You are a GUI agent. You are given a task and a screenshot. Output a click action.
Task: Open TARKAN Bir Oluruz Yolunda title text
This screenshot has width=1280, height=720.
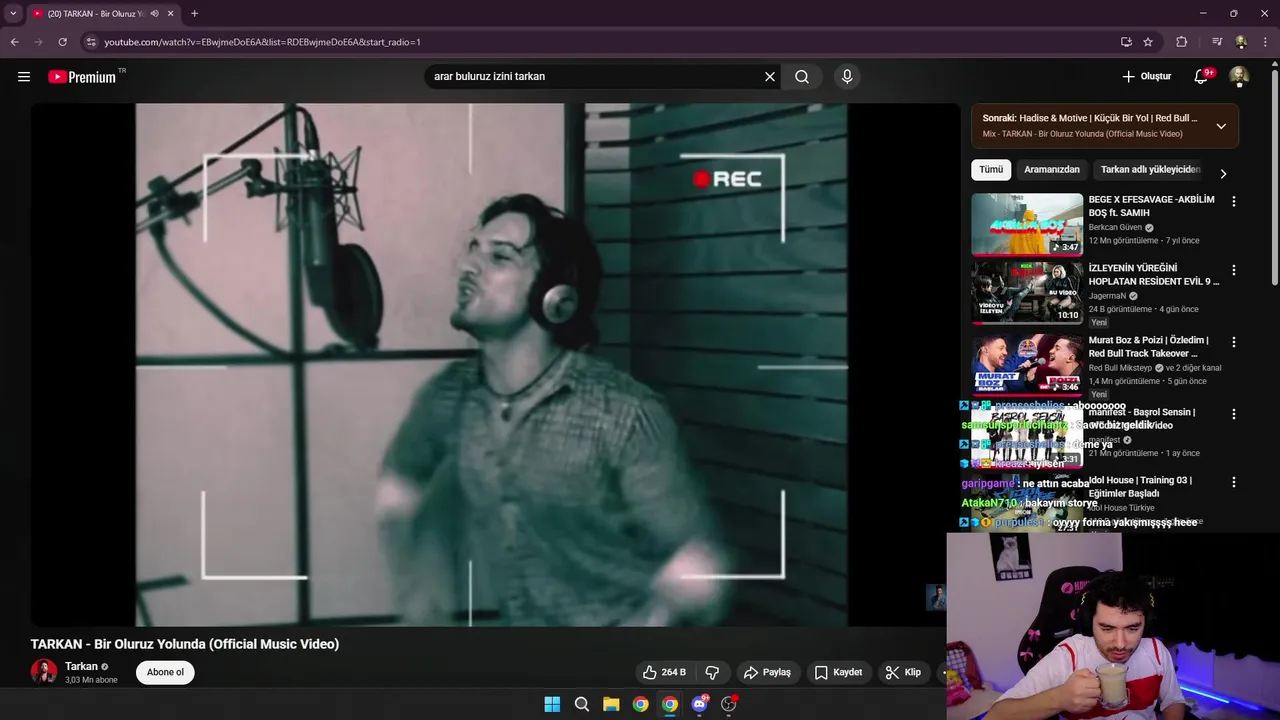point(185,644)
